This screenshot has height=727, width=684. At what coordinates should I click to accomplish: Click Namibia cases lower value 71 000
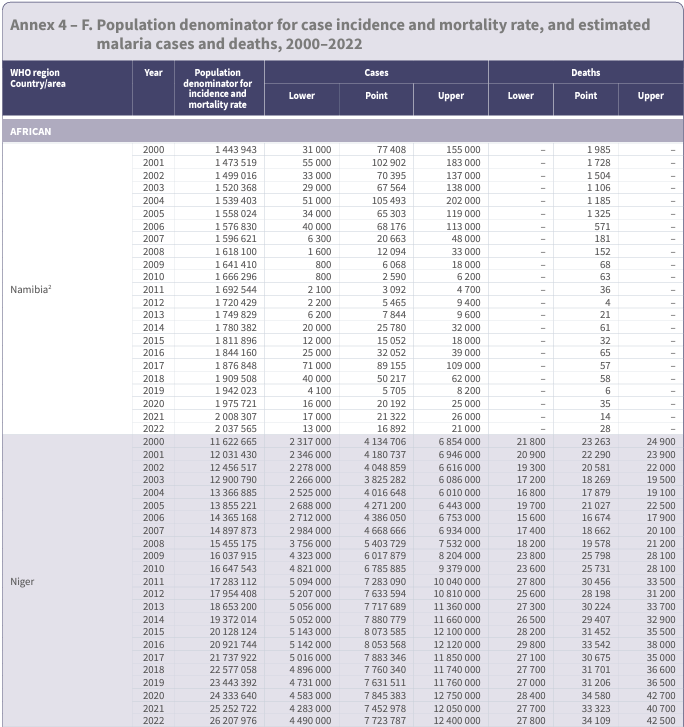tap(317, 366)
